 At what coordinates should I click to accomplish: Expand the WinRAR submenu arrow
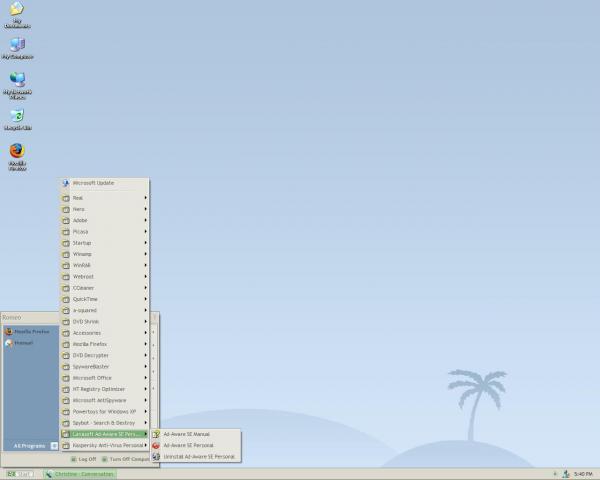(145, 265)
